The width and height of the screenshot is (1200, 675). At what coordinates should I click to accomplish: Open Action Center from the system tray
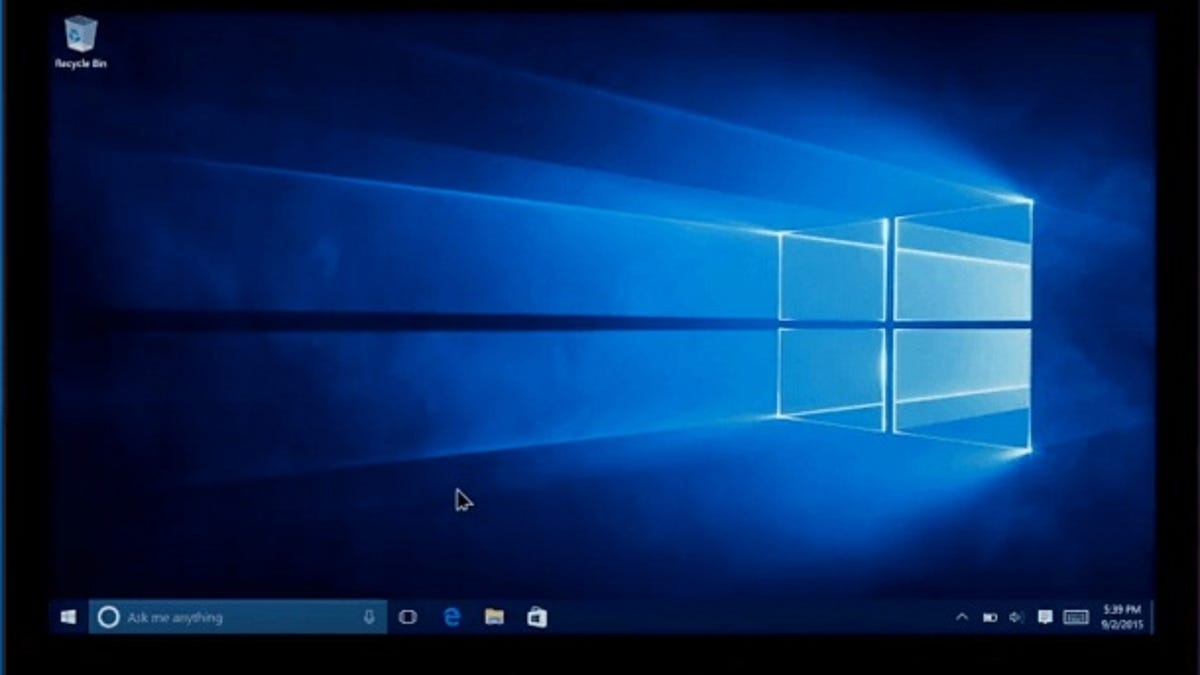coord(1046,617)
